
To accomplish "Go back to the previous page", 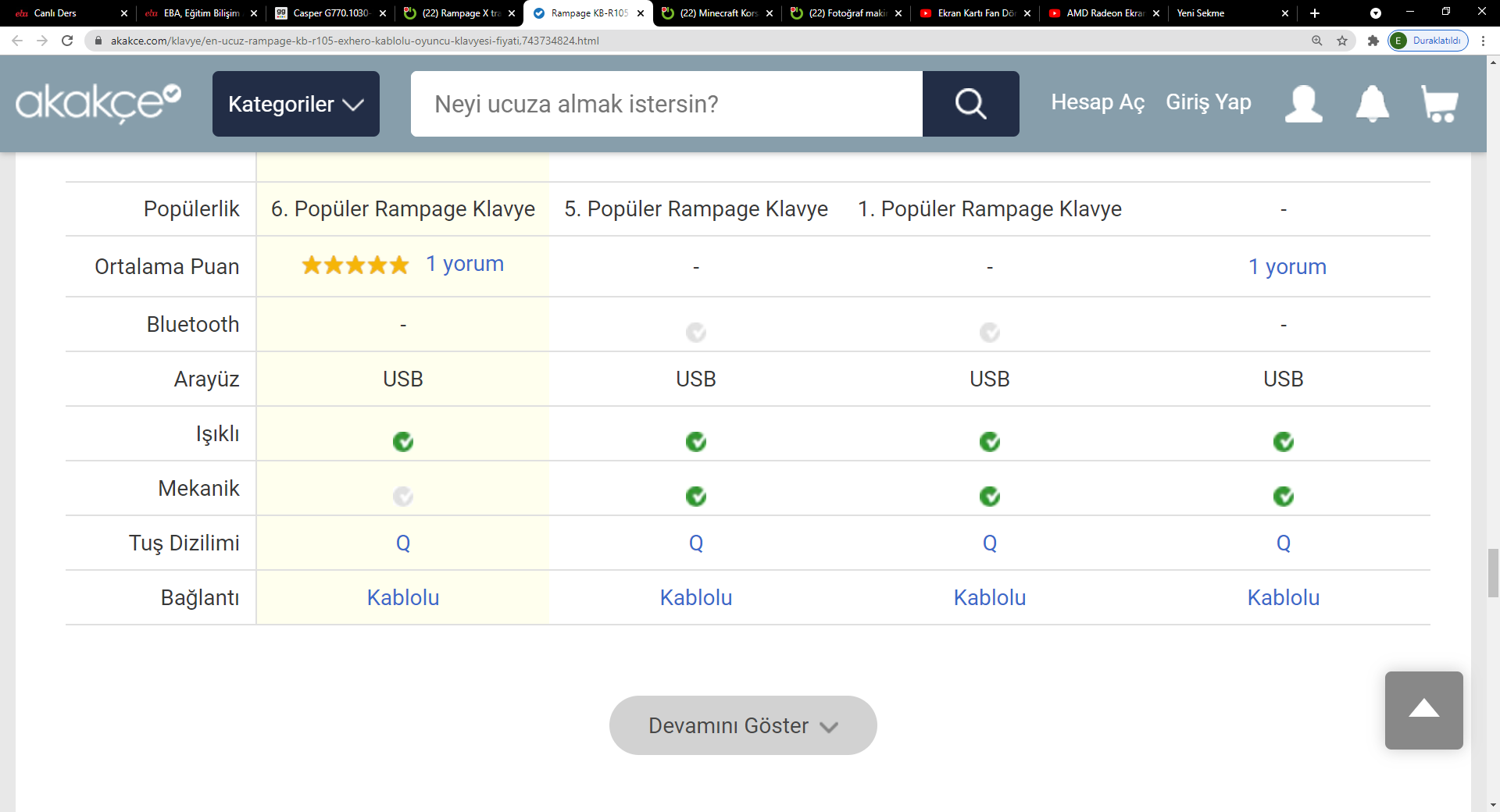I will 17,41.
